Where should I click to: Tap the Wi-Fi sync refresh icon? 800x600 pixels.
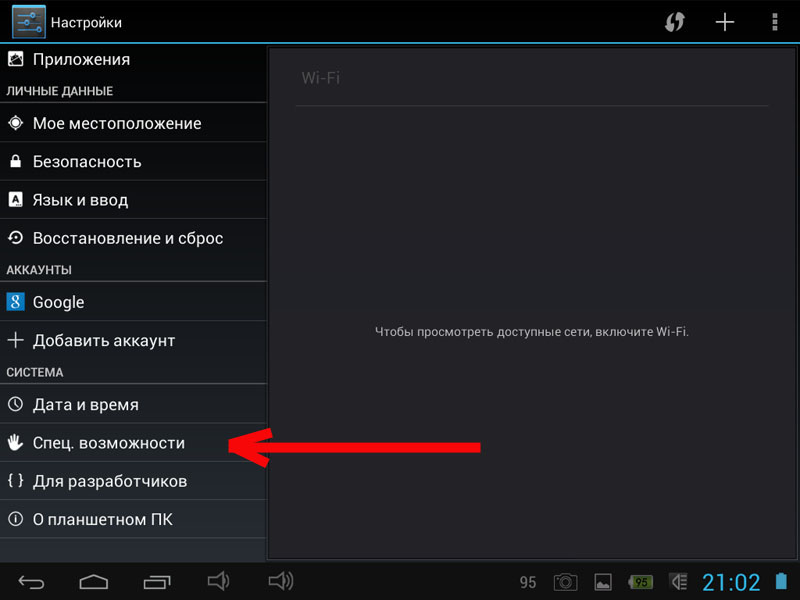tap(675, 22)
